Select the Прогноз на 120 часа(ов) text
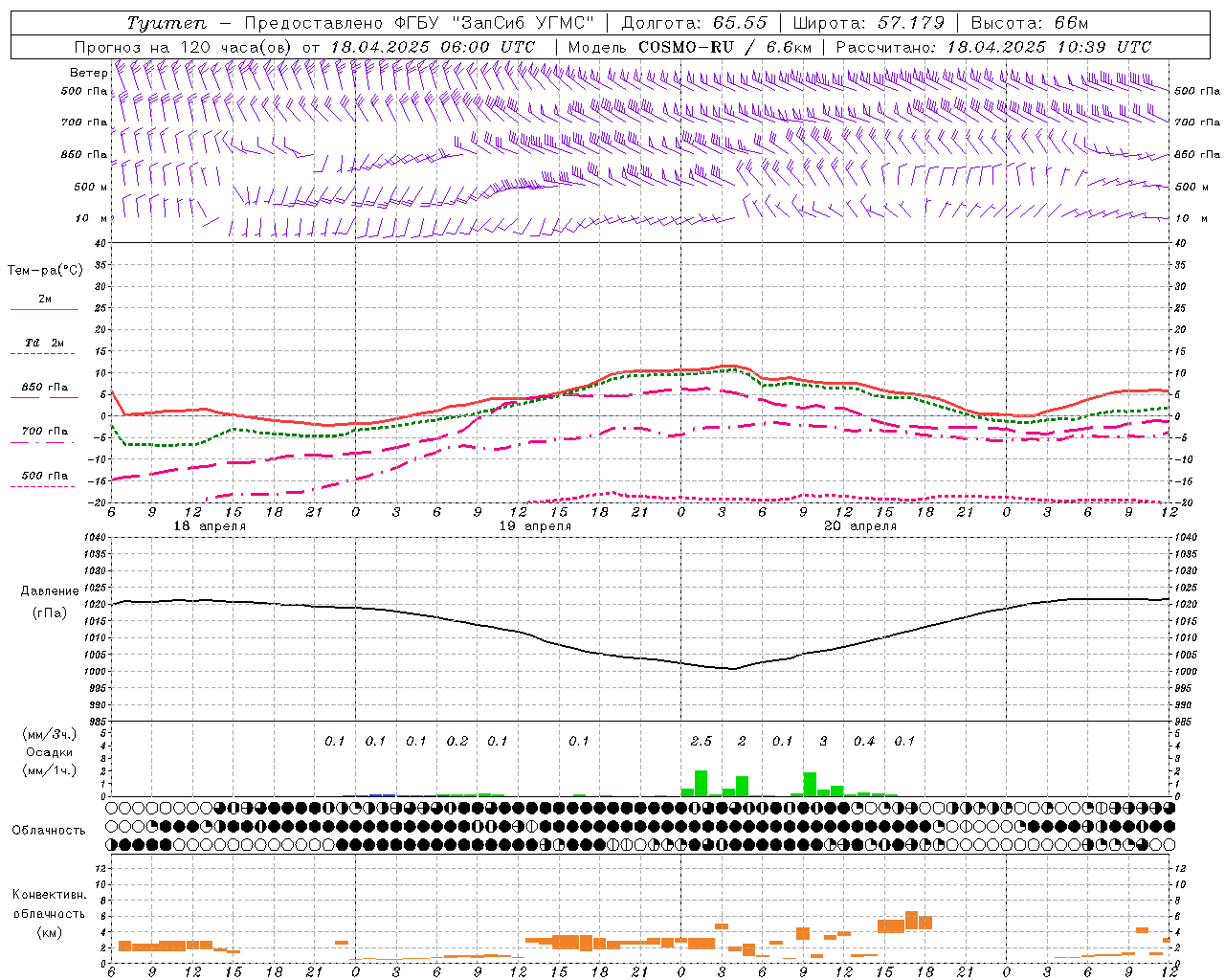 [x=184, y=47]
